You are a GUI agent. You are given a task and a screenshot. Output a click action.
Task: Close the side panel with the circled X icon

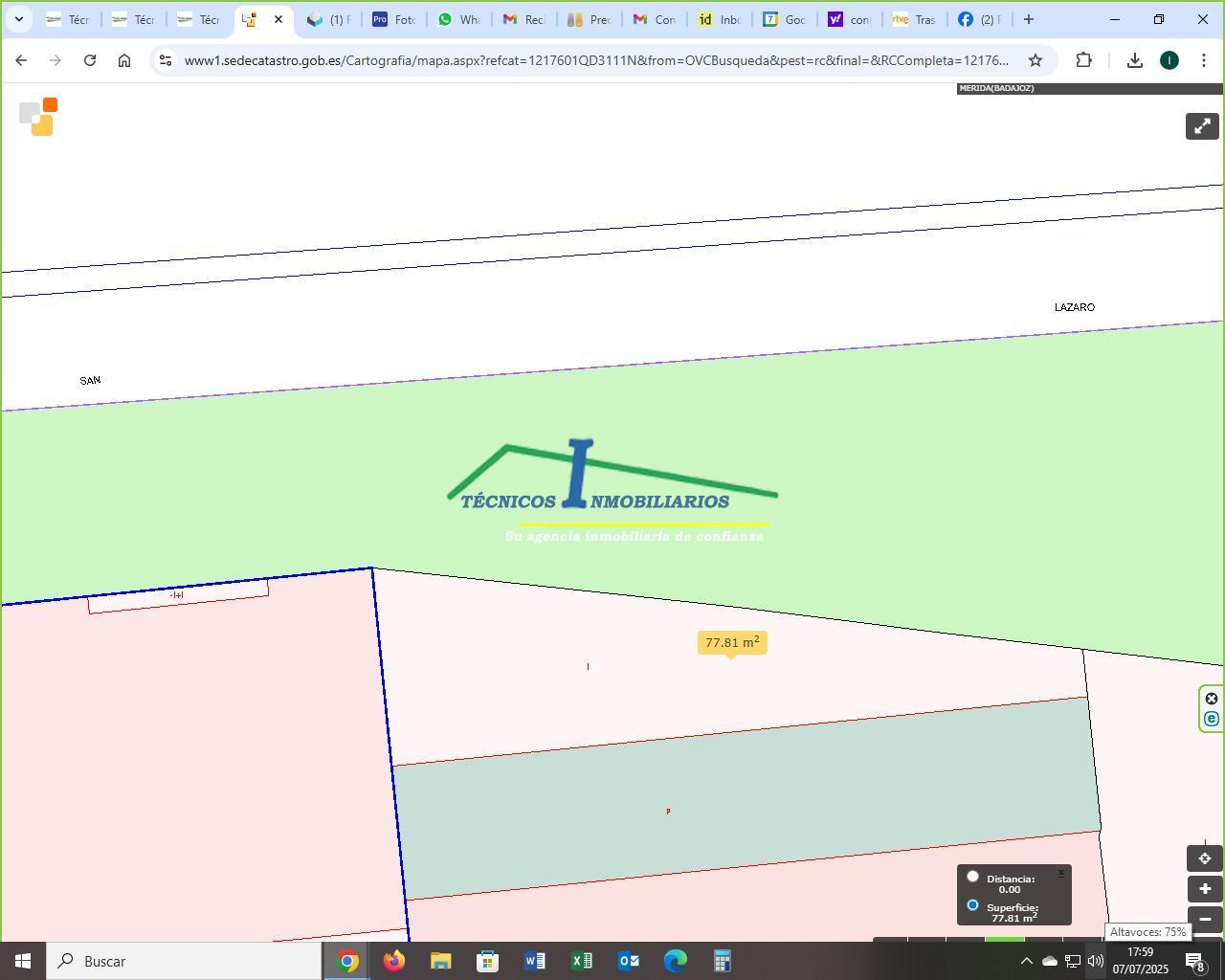(1212, 699)
